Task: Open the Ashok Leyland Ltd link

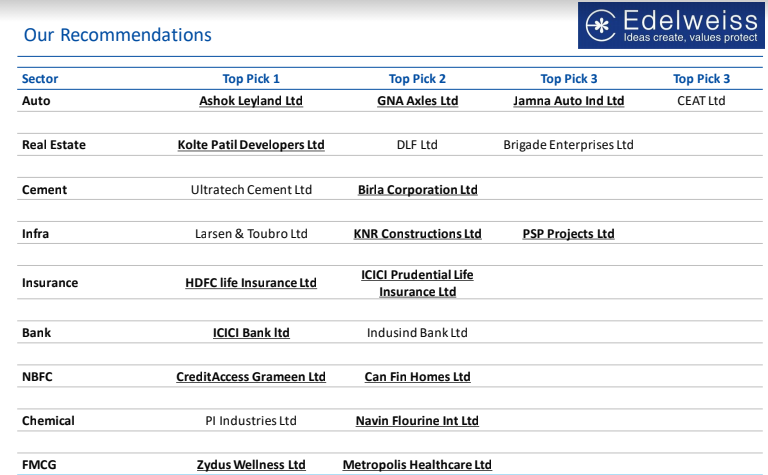Action: click(251, 101)
